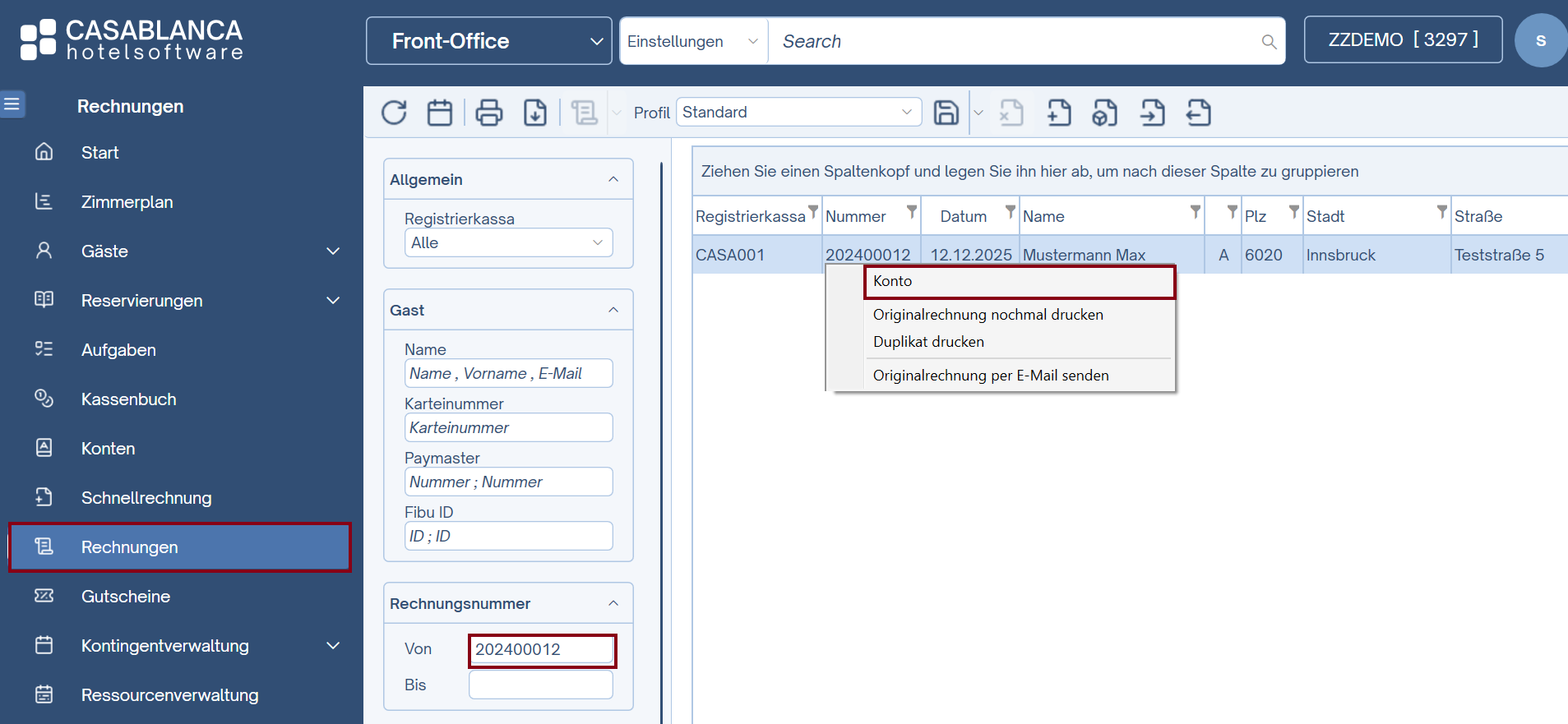Collapse the Allgemein filter section

coord(613,179)
